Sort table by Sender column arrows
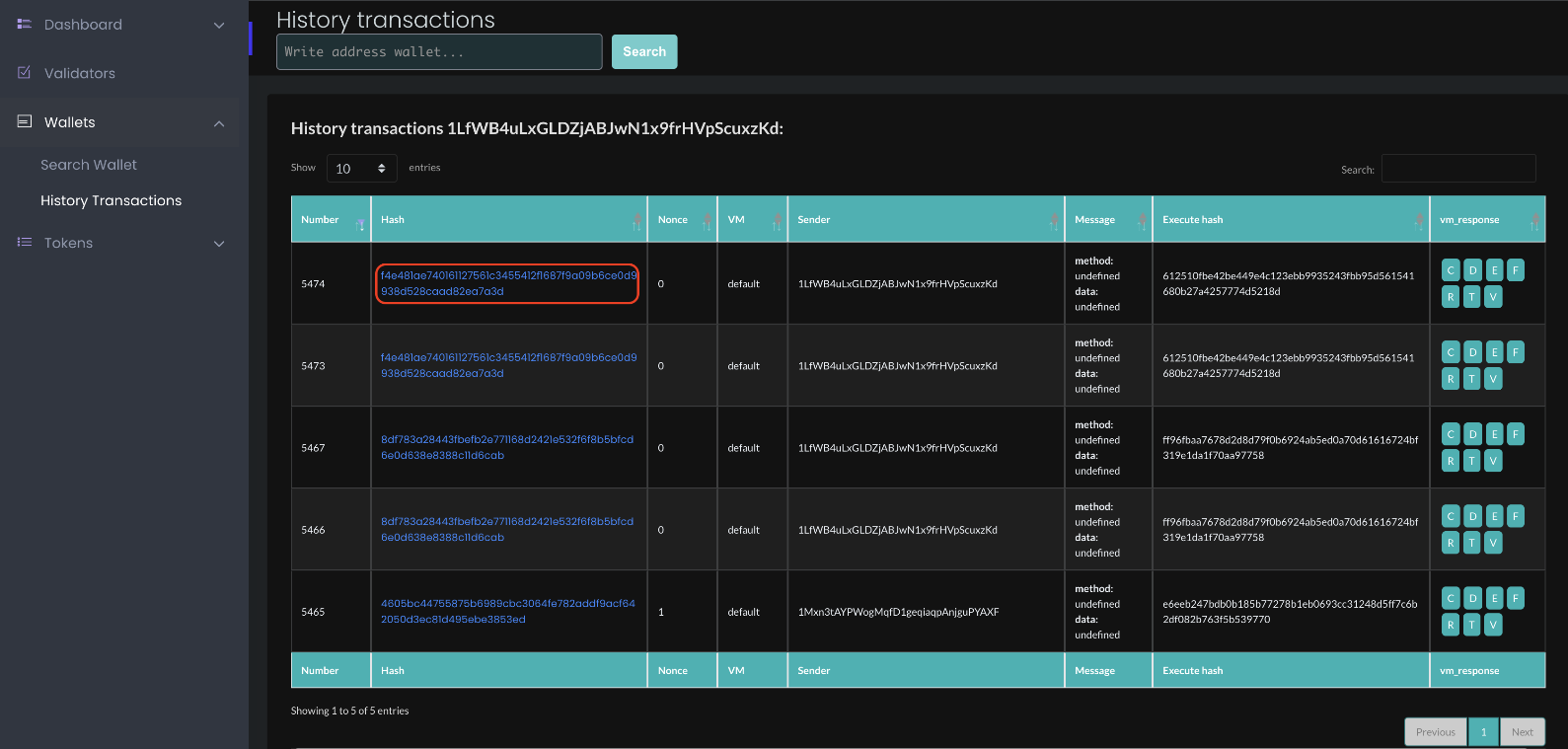 (x=1054, y=223)
